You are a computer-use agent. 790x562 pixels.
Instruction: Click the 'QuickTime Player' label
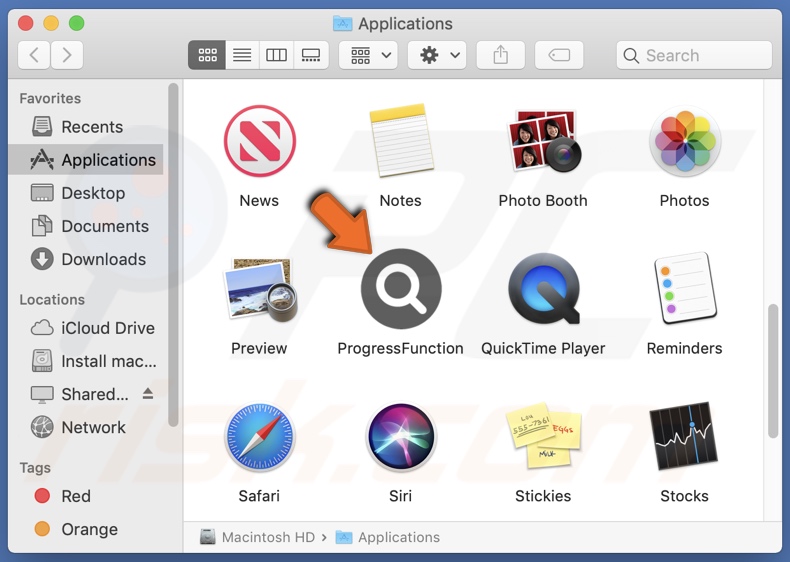(543, 348)
